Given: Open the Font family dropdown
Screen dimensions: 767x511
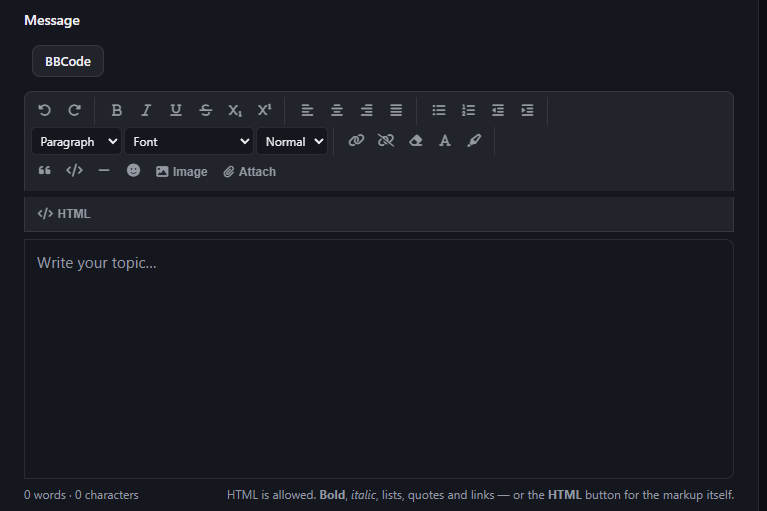Looking at the screenshot, I should pos(189,141).
